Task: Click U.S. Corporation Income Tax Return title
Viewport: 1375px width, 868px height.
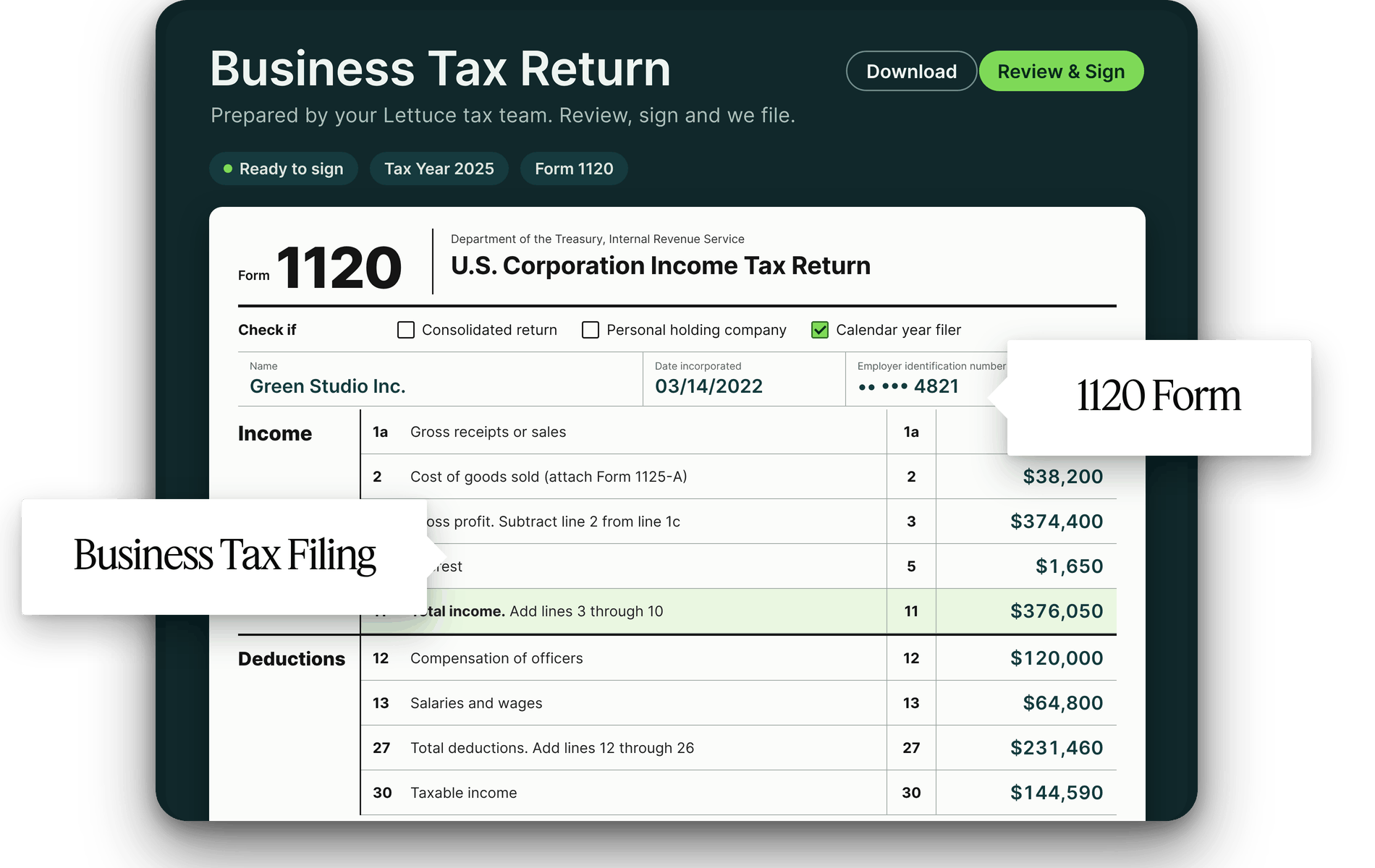Action: pyautogui.click(x=661, y=265)
